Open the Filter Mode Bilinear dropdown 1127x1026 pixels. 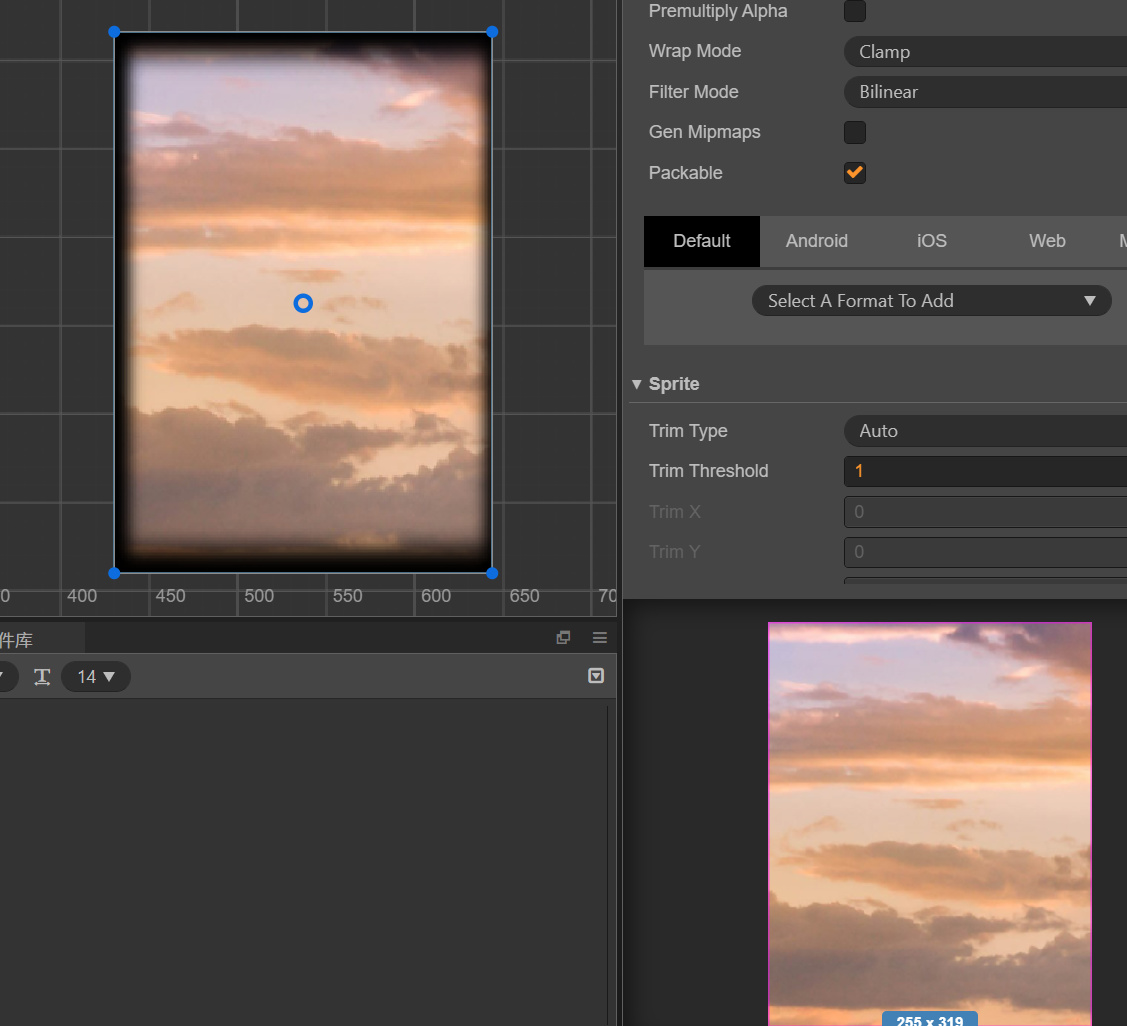985,92
